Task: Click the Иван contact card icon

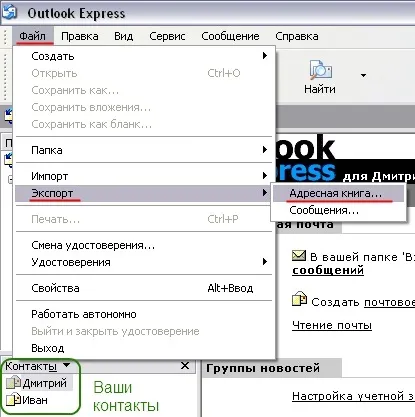Action: coord(14,400)
